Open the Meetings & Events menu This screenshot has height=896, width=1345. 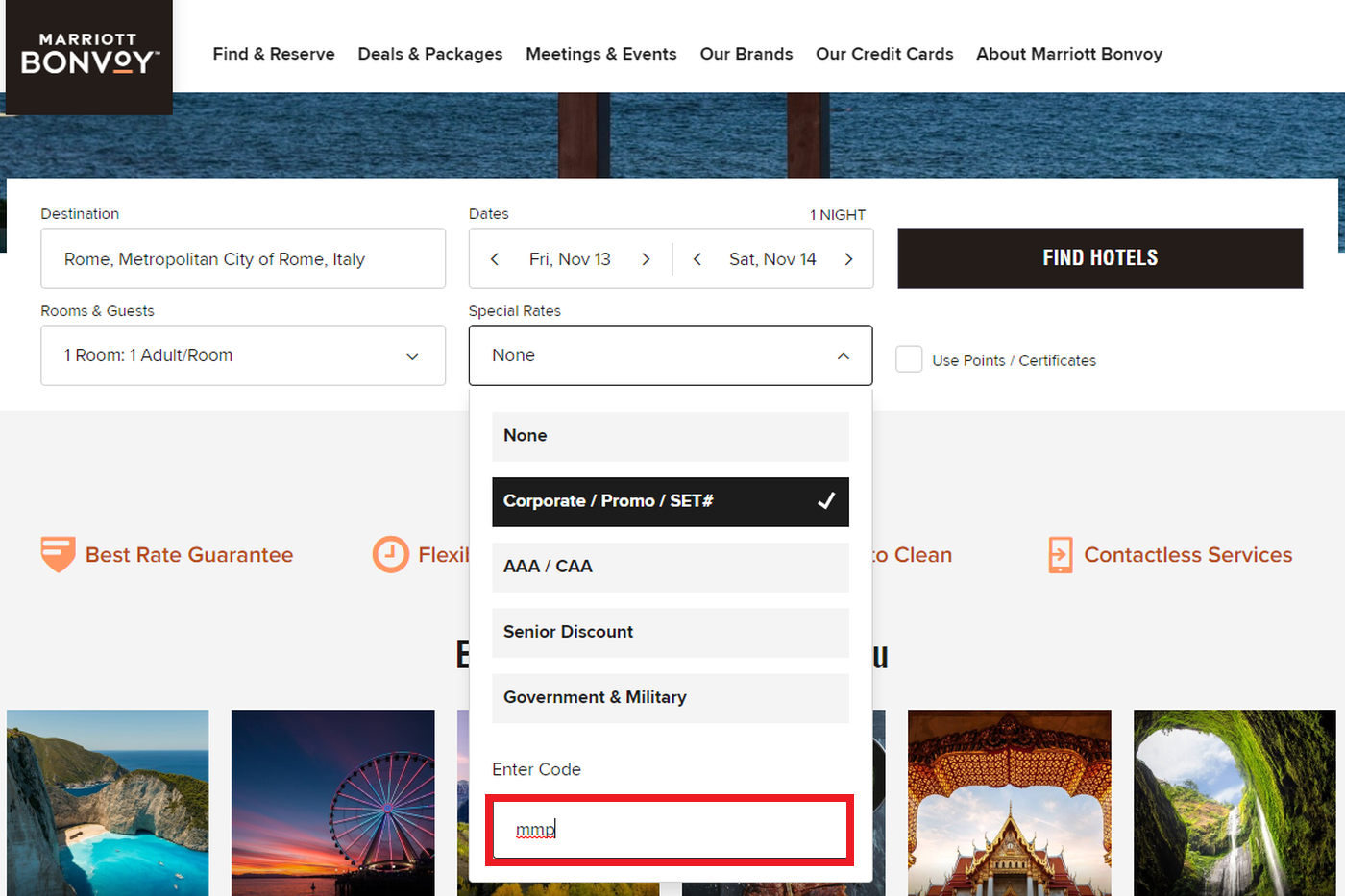(x=601, y=54)
